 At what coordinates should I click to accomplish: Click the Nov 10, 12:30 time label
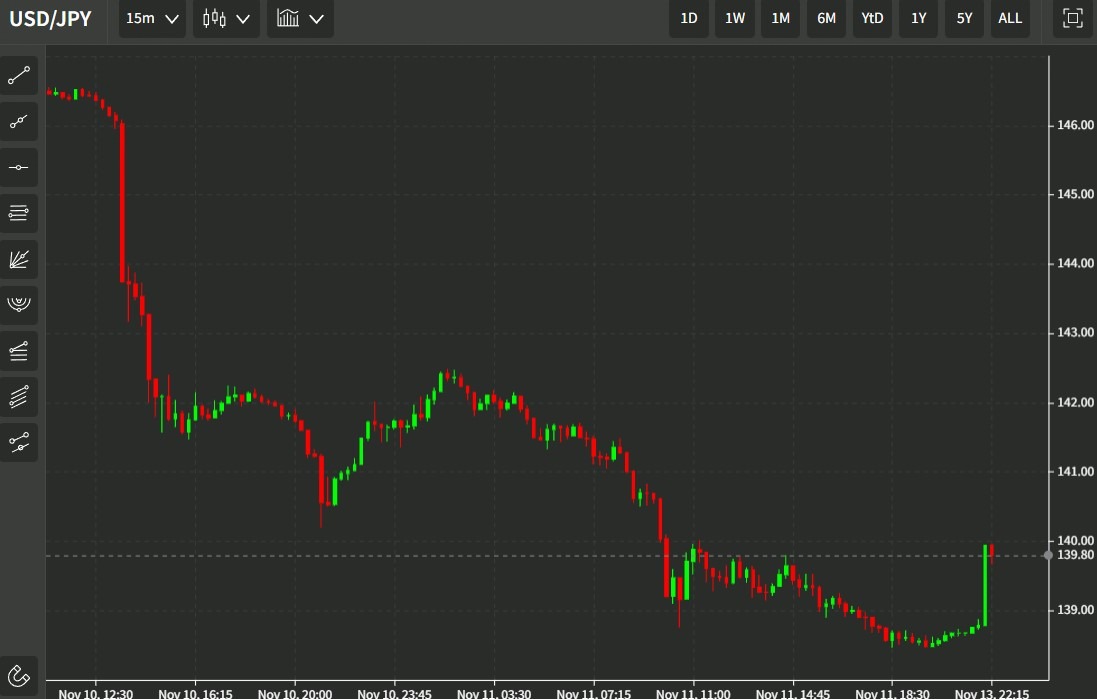(x=96, y=693)
